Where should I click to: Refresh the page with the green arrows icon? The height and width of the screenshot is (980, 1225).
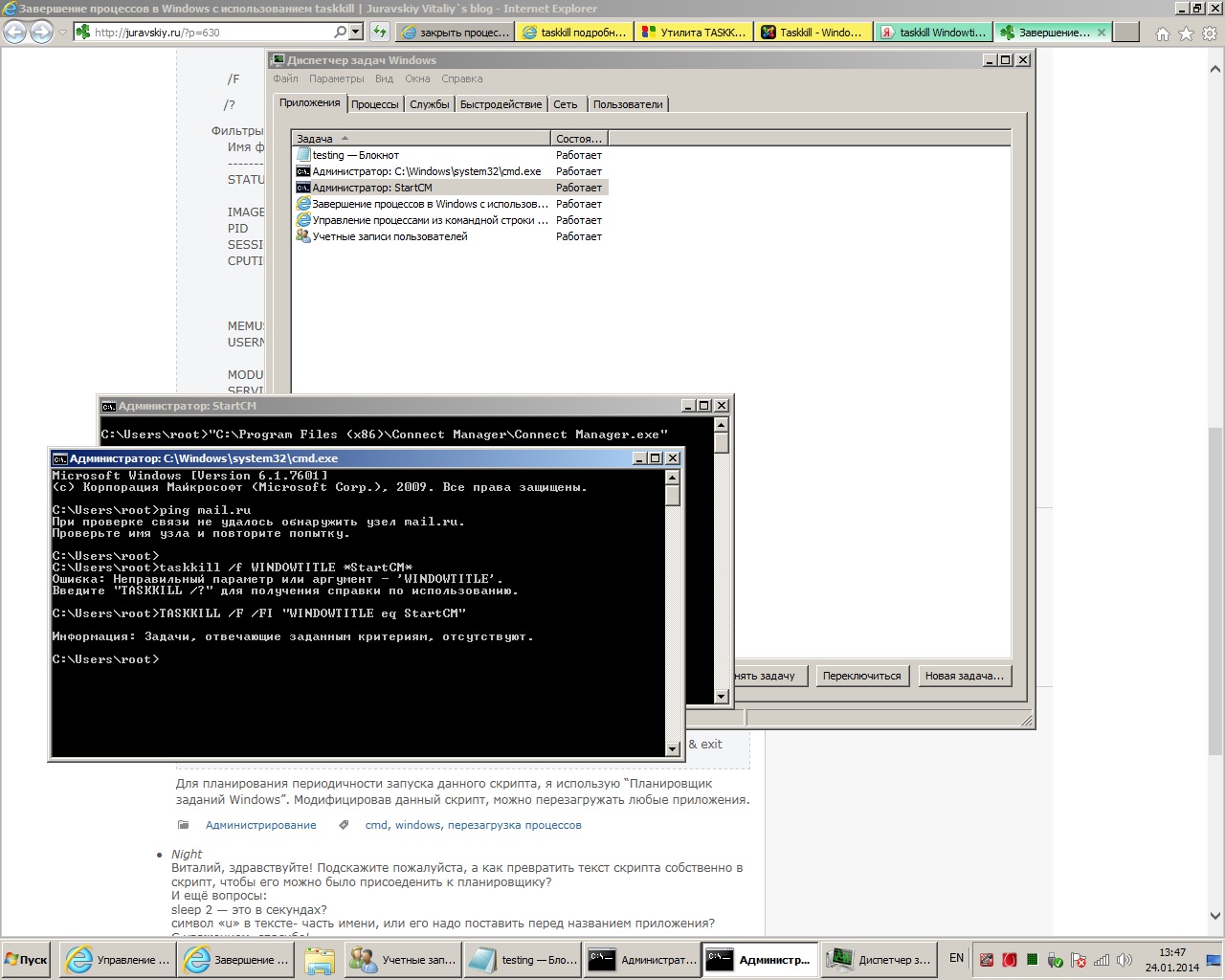(x=380, y=33)
